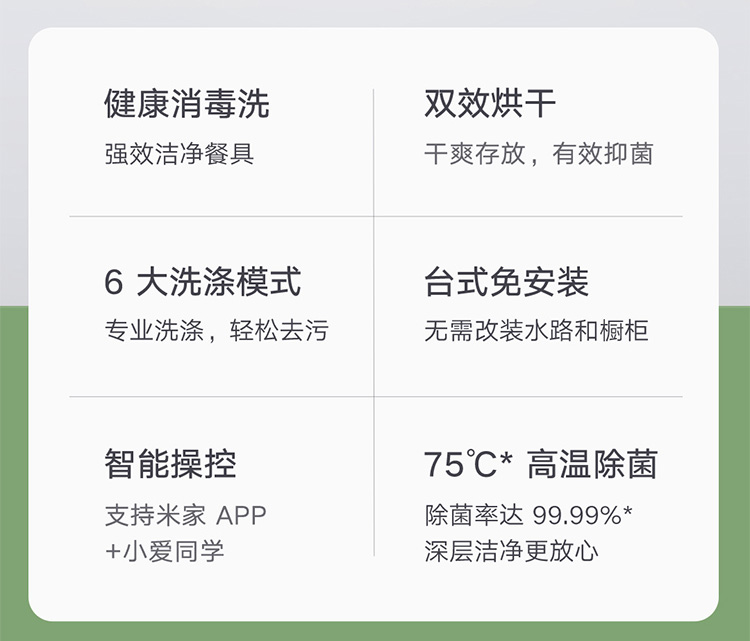Viewport: 750px width, 641px height.
Task: Click the 无需改装水路和橱柜 description
Action: click(x=536, y=330)
